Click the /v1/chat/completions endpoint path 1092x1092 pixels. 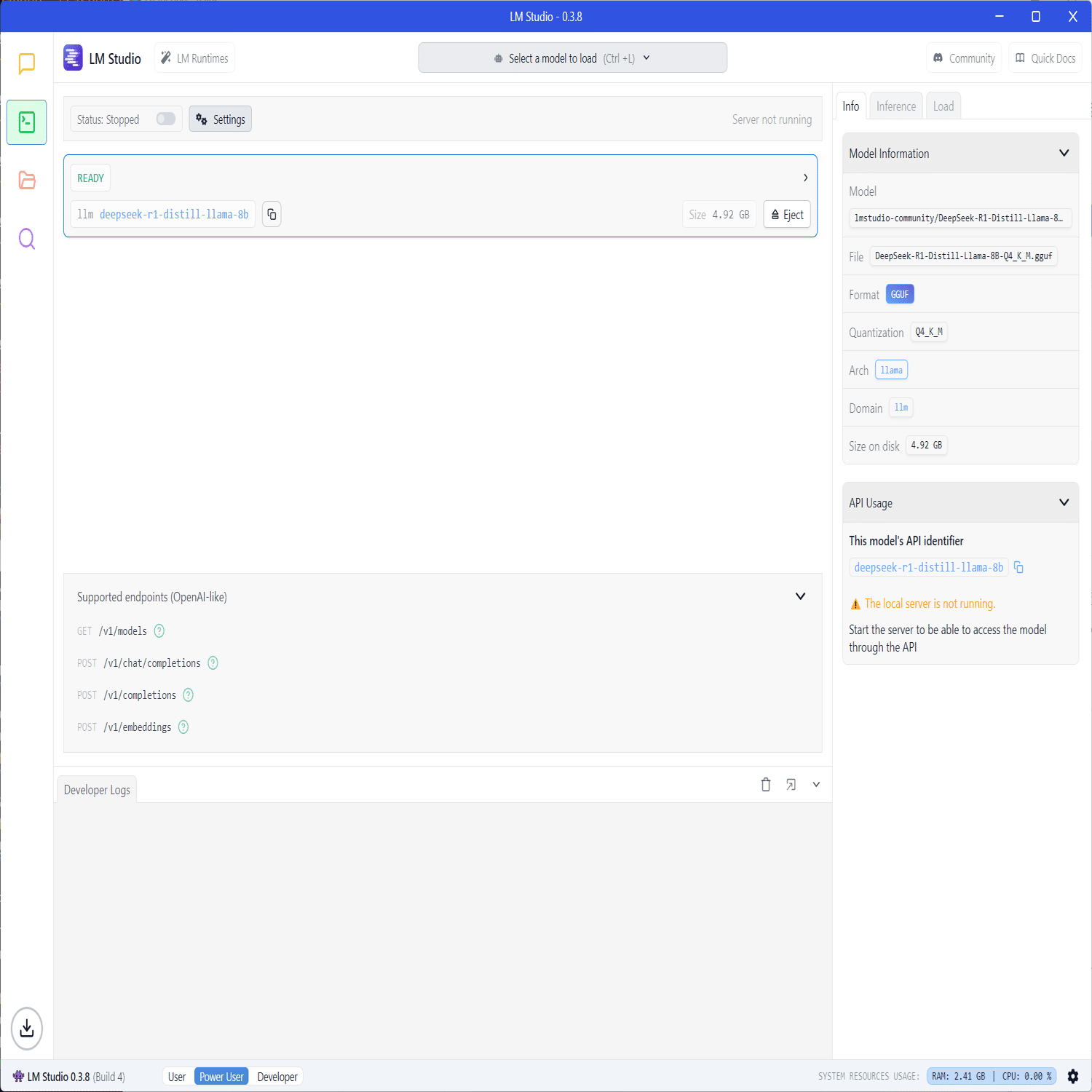pos(152,663)
